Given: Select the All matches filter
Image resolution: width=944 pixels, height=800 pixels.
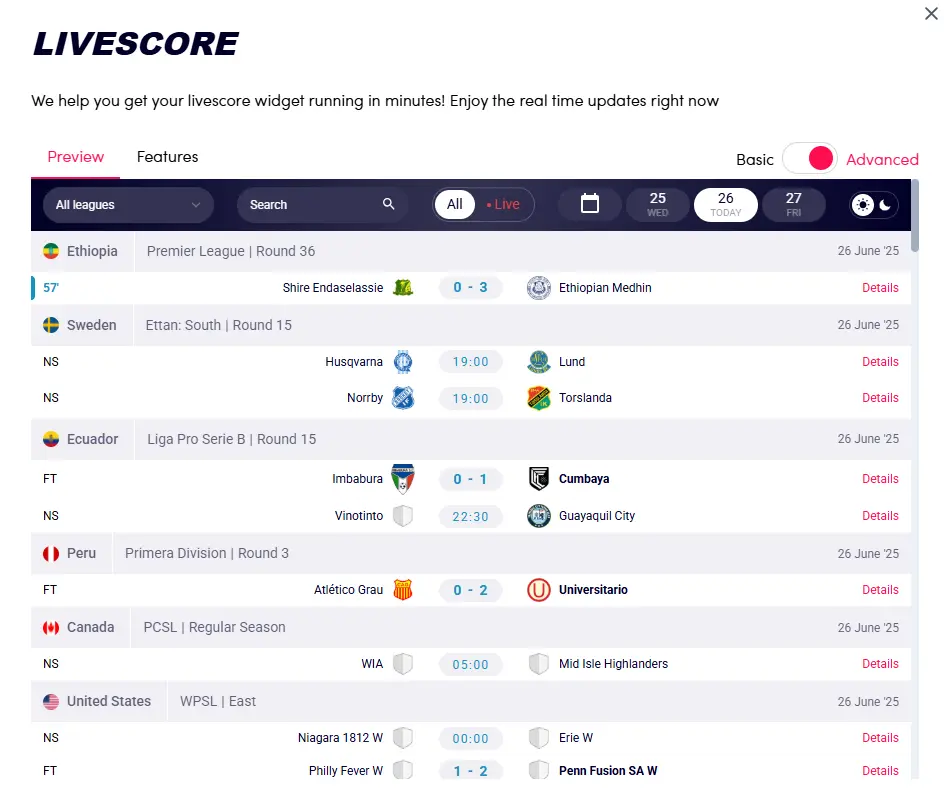Looking at the screenshot, I should point(455,204).
